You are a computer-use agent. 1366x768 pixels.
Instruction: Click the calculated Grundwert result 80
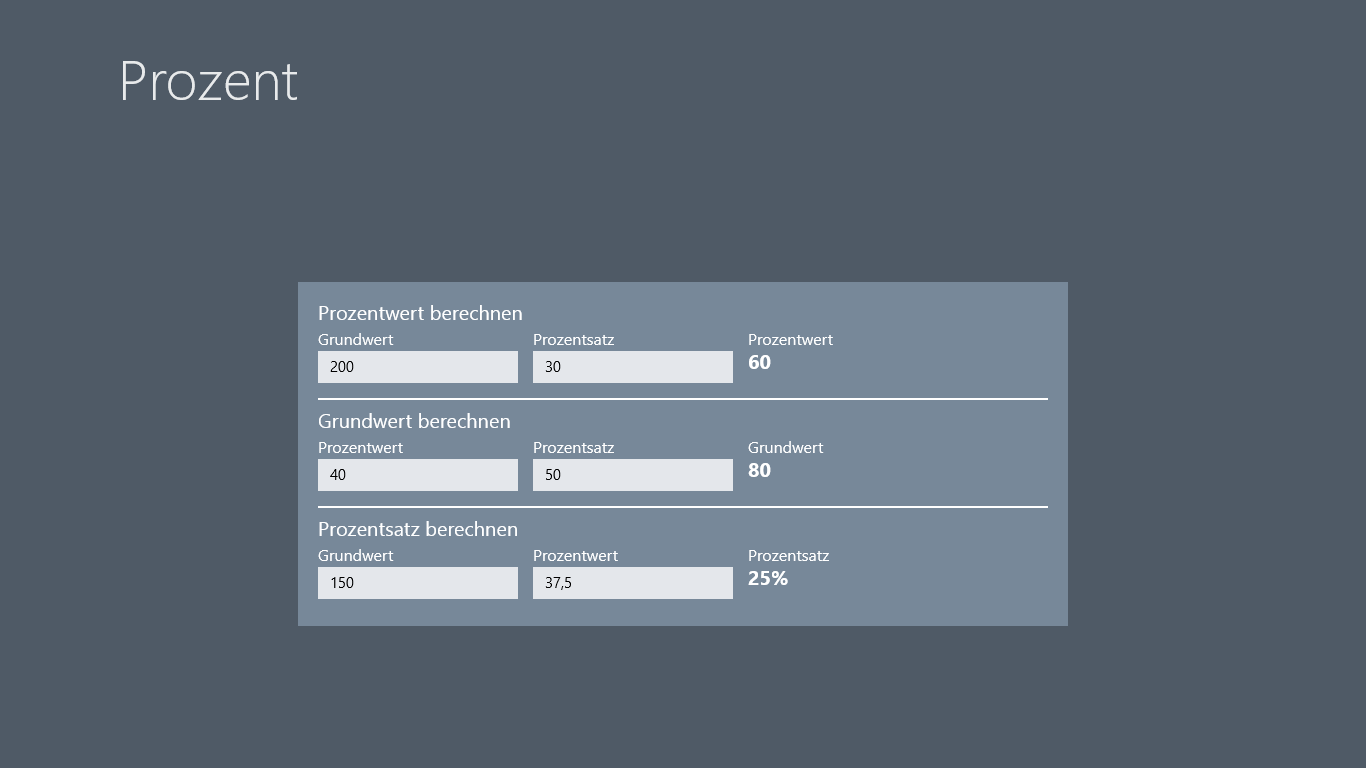click(x=760, y=471)
